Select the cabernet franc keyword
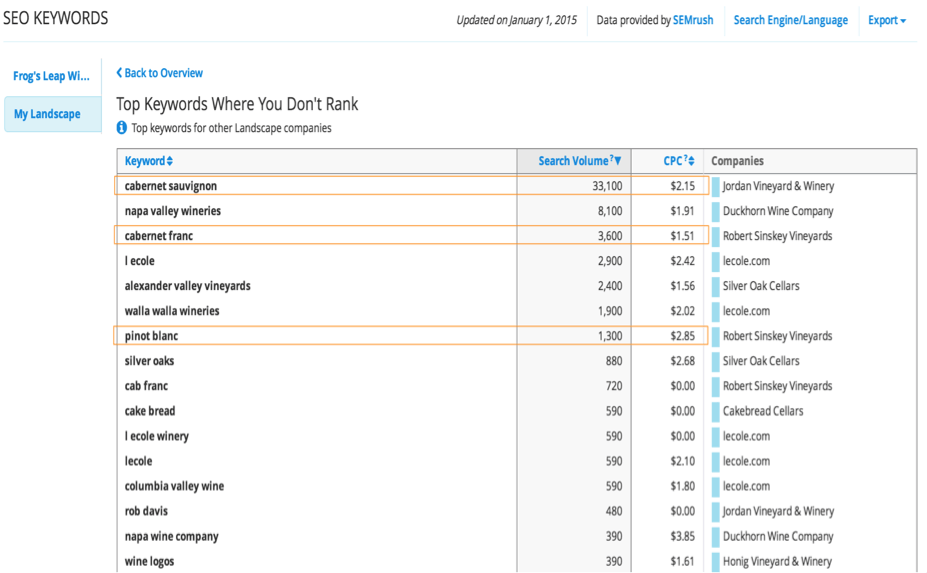The height and width of the screenshot is (573, 927). [x=159, y=236]
